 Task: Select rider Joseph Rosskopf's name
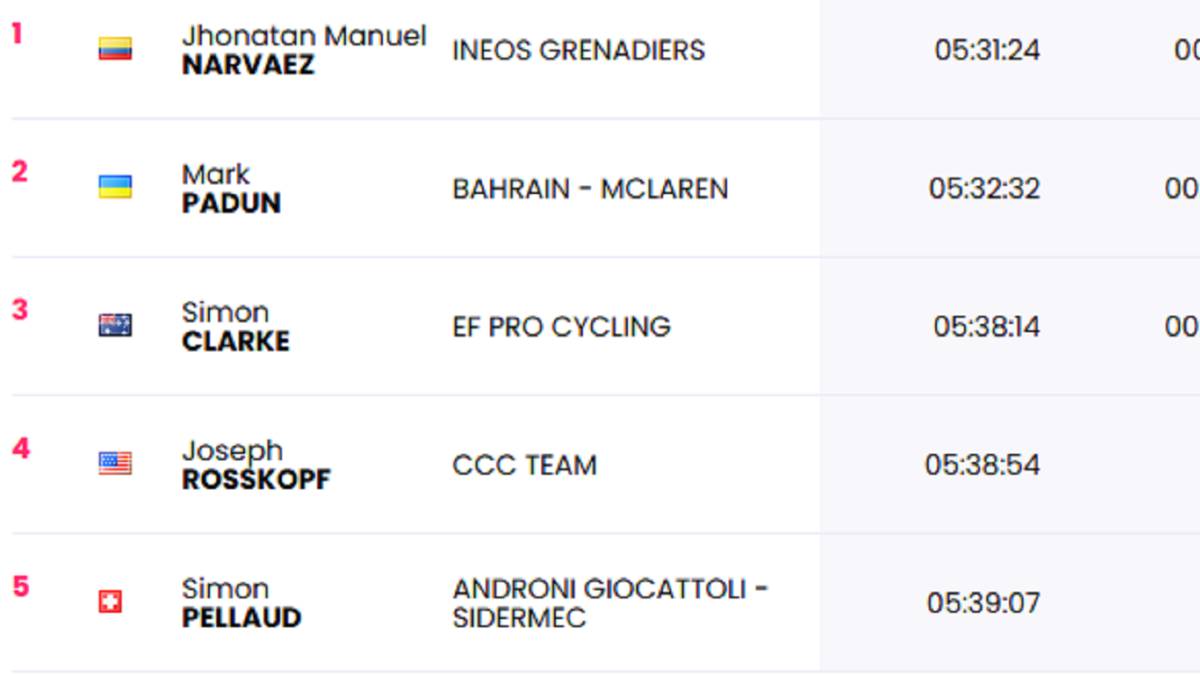(256, 464)
